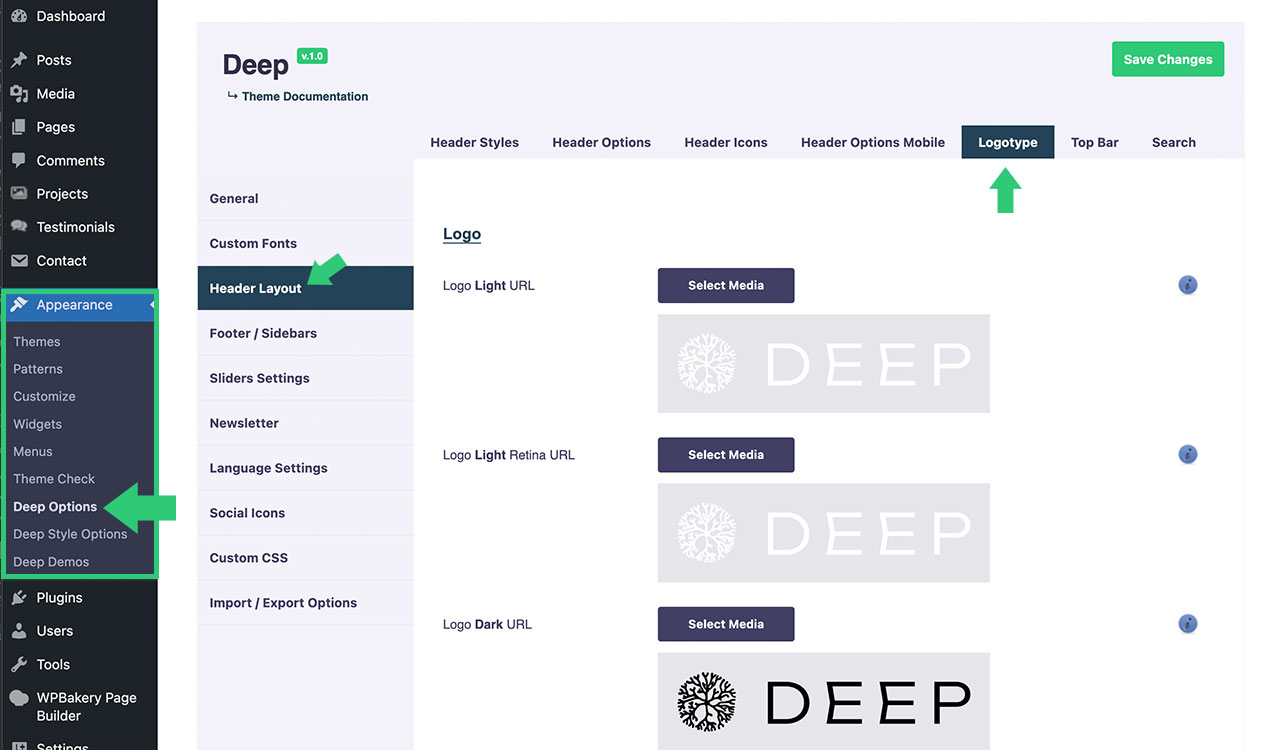
Task: Click the dark DEEP logo preview
Action: [x=823, y=701]
